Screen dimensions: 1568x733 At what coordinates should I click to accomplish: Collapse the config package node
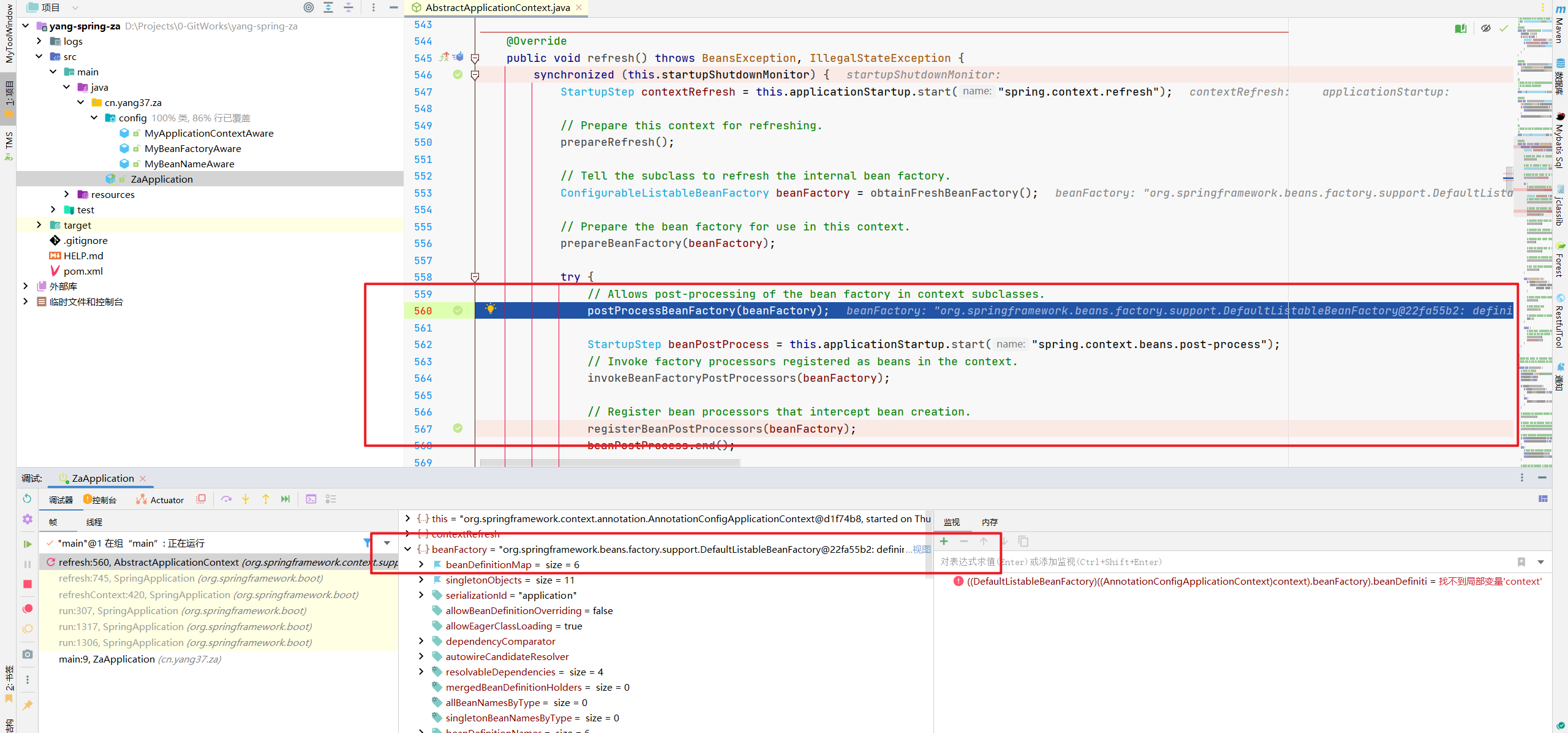point(94,118)
